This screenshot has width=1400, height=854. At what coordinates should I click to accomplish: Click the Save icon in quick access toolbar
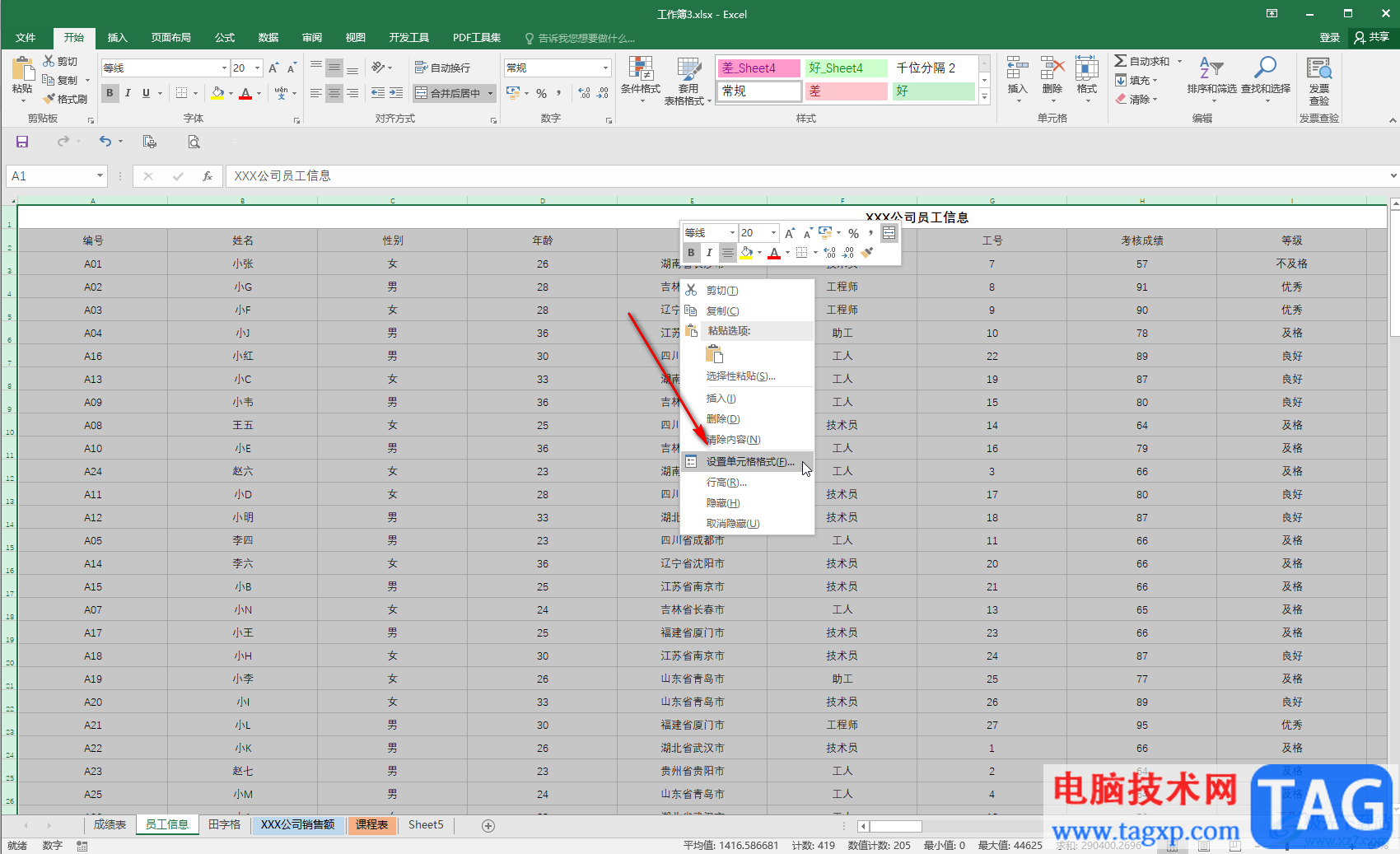[22, 142]
